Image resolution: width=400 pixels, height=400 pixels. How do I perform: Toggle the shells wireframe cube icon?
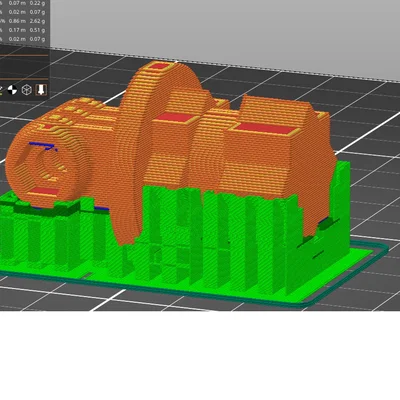tap(27, 90)
